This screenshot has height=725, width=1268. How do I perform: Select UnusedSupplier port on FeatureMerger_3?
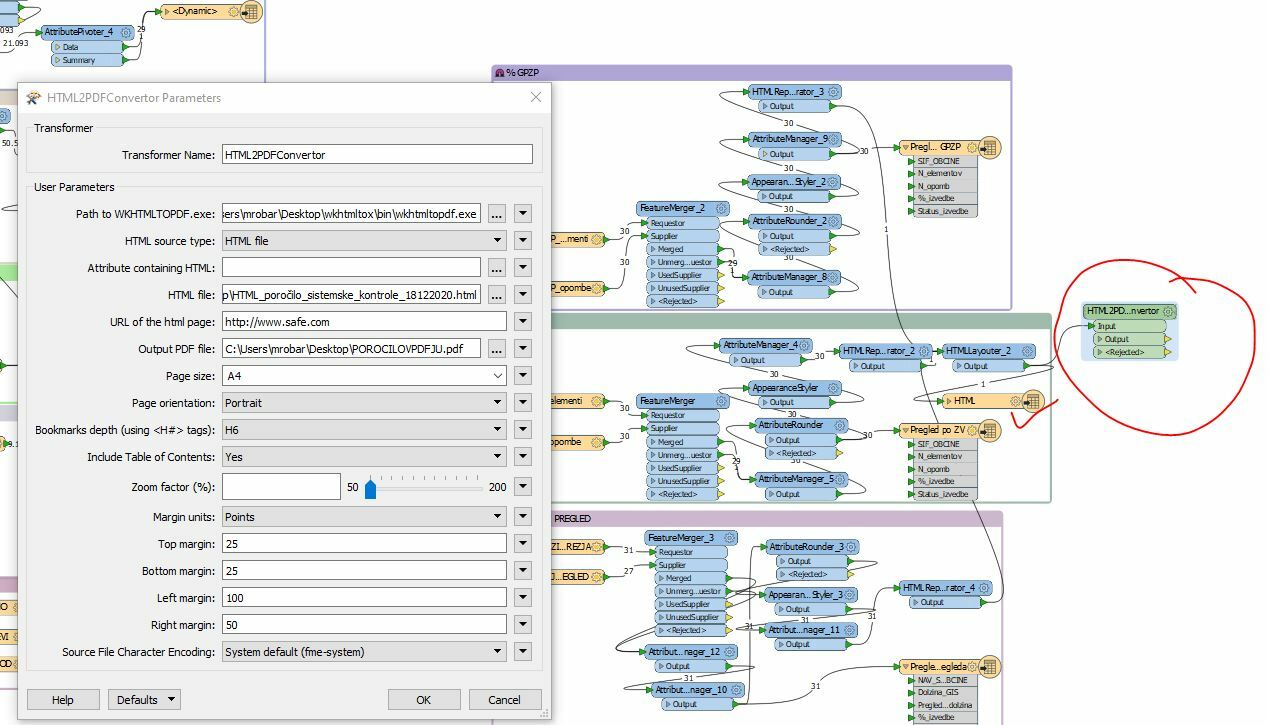point(691,617)
